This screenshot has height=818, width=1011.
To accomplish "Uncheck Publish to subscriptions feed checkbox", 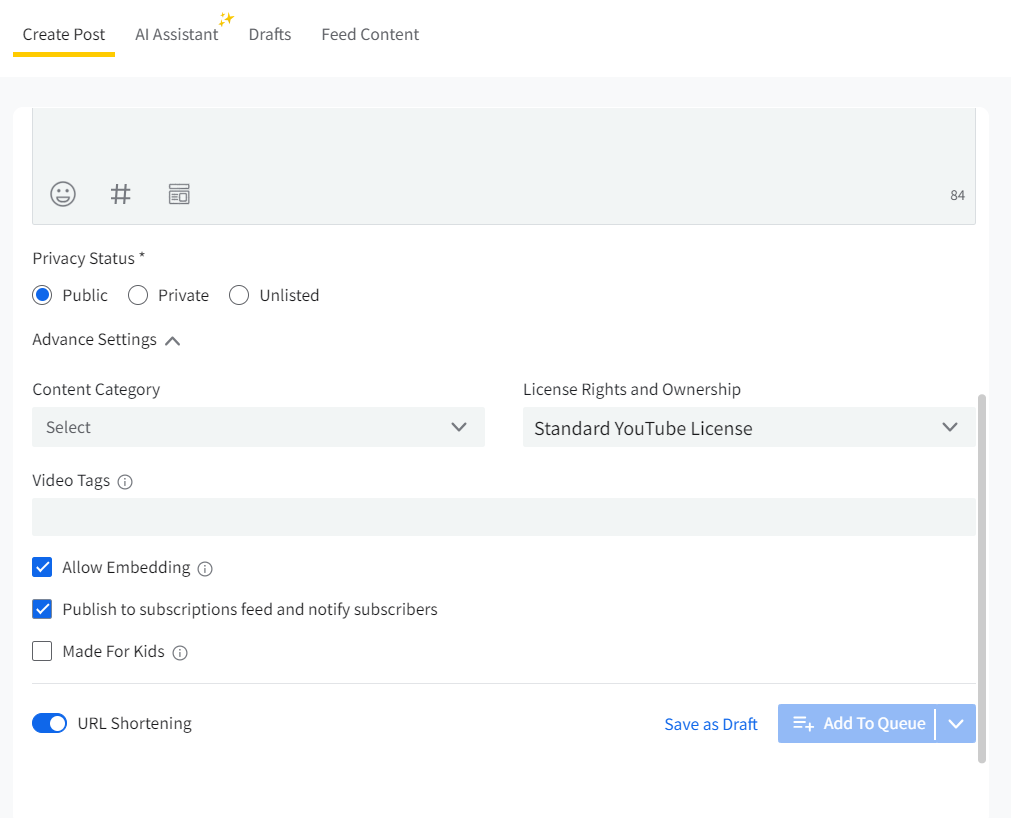I will 42,609.
